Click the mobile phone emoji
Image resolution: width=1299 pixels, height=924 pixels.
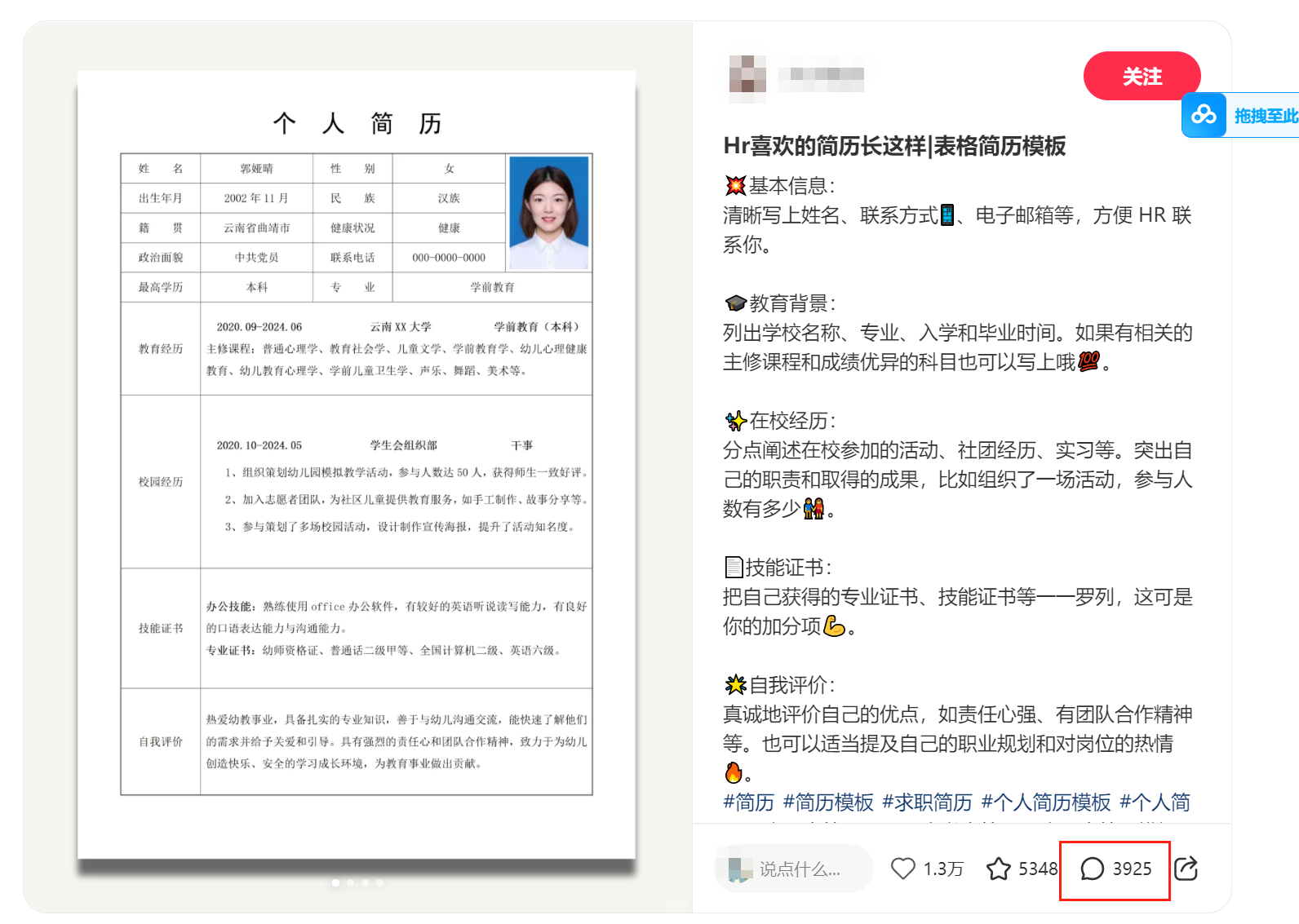coord(947,215)
